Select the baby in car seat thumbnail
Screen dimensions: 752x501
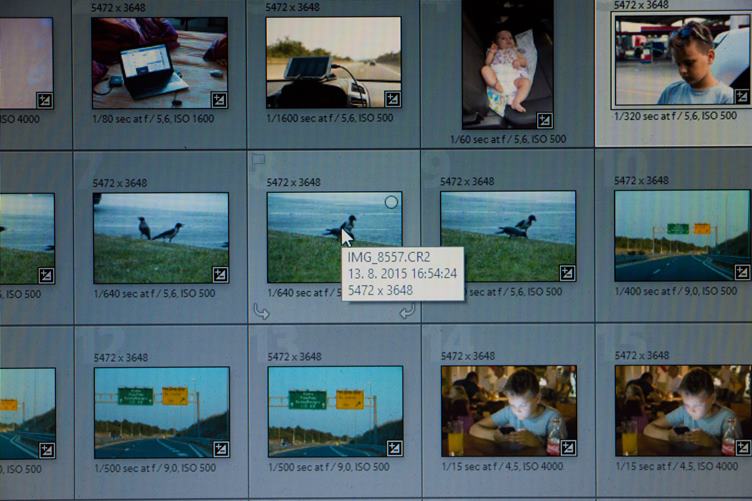[x=507, y=65]
